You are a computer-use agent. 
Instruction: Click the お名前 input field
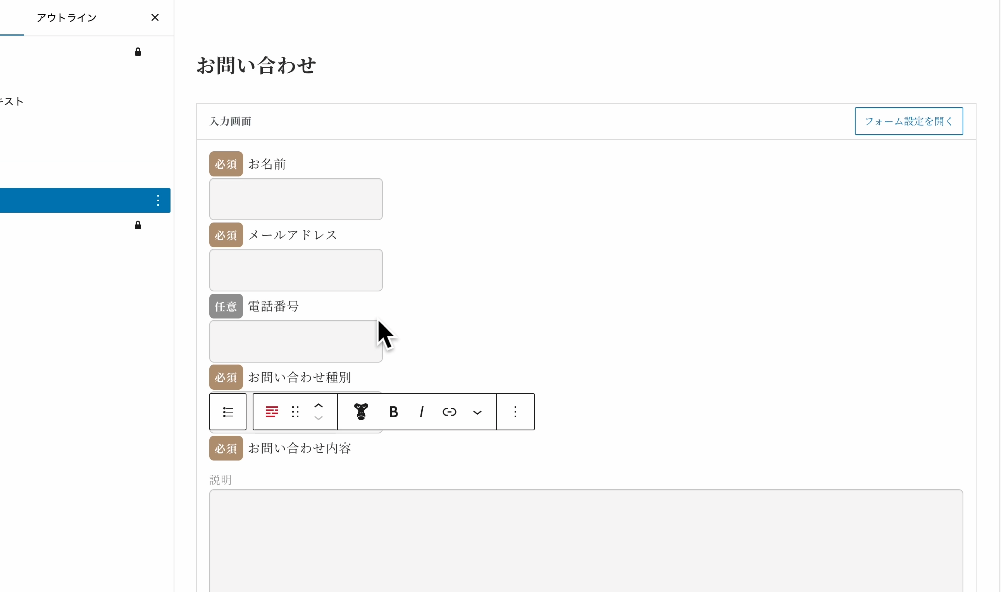point(295,198)
